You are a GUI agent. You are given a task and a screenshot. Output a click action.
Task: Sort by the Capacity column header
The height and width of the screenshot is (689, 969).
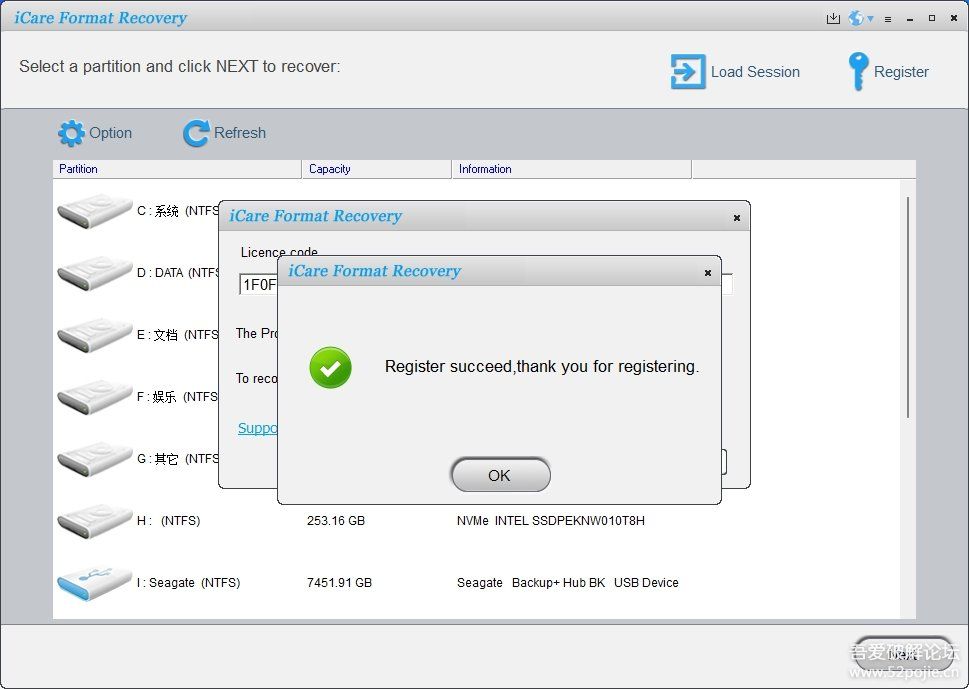click(x=376, y=169)
